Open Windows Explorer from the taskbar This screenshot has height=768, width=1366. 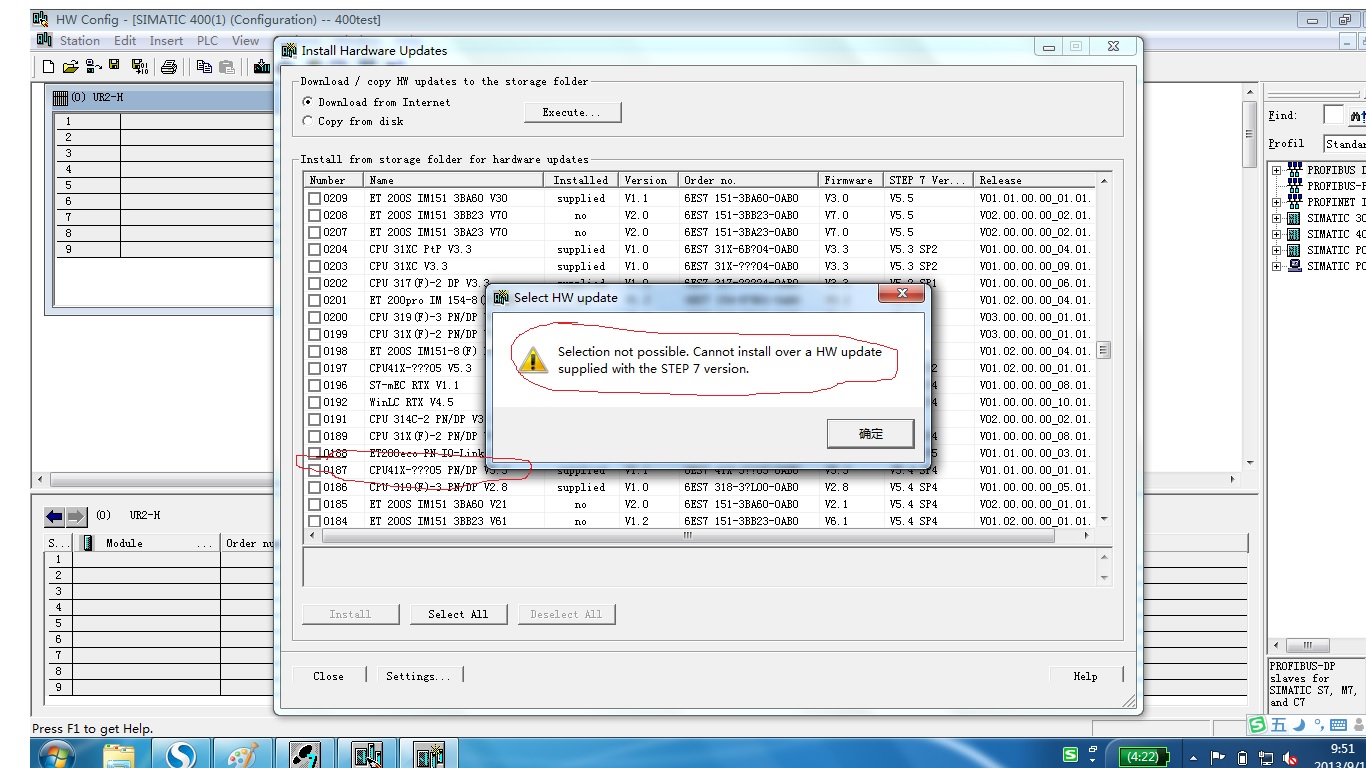tap(119, 755)
